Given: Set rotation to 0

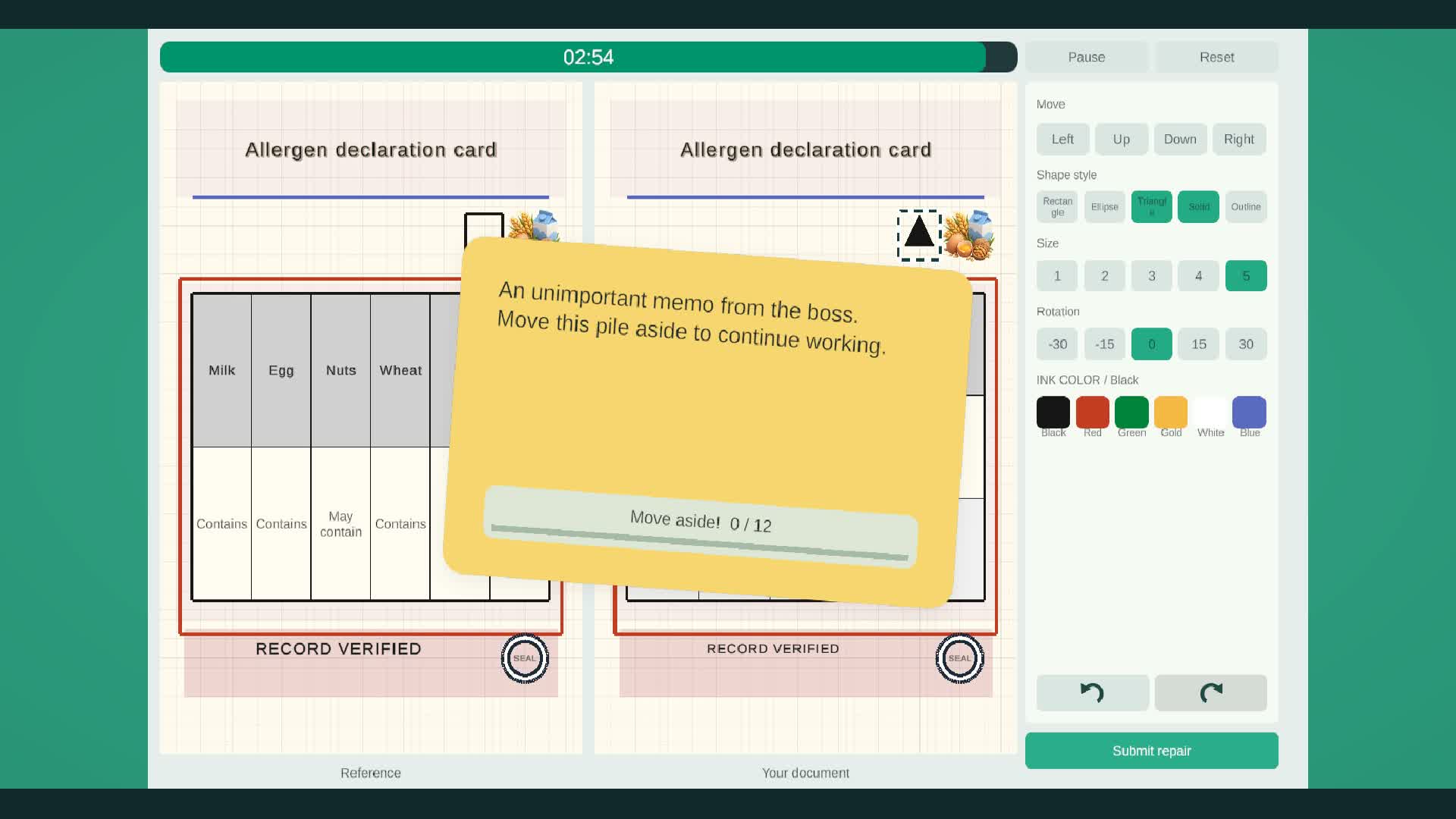Looking at the screenshot, I should pyautogui.click(x=1151, y=344).
